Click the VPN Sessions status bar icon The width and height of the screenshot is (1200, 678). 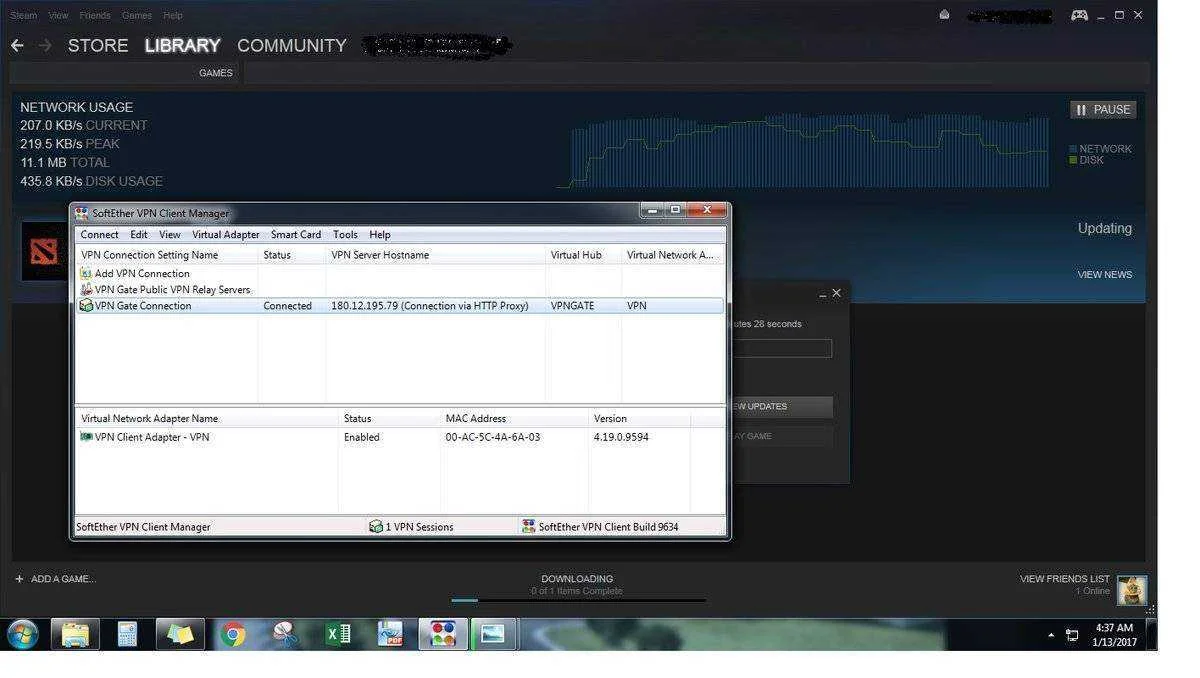[x=376, y=526]
